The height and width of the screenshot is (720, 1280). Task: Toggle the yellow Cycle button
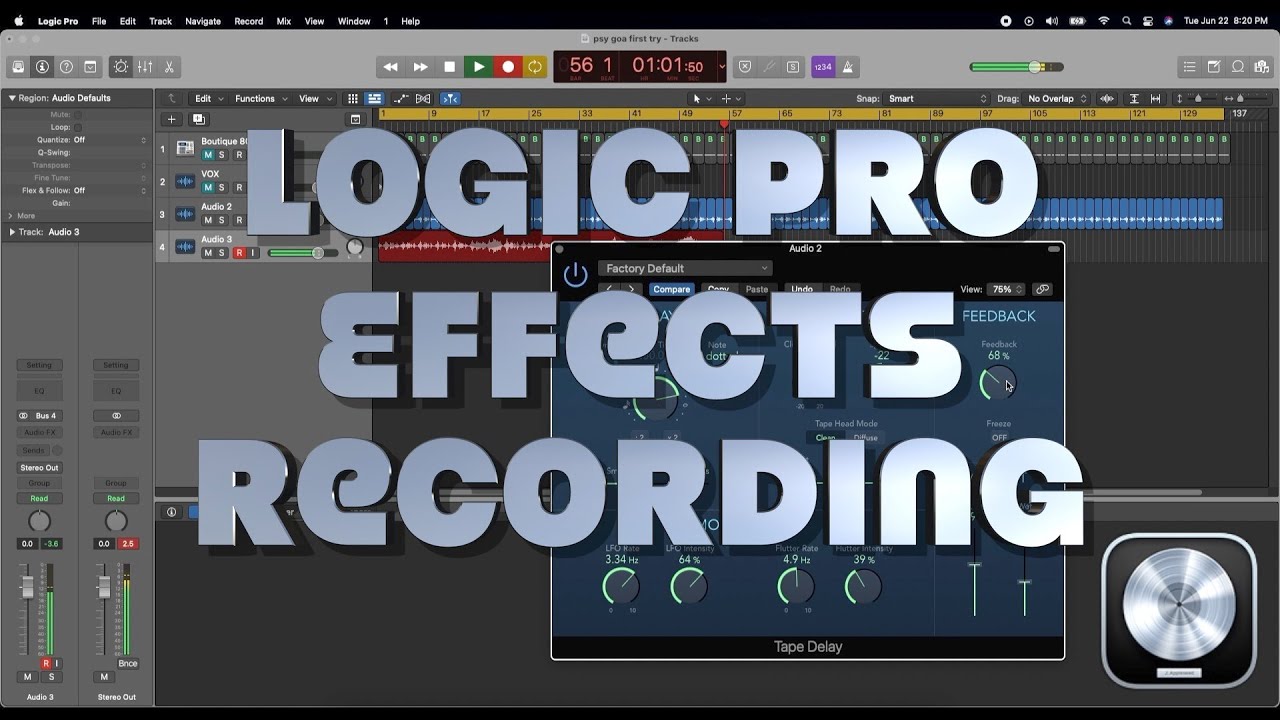(535, 67)
